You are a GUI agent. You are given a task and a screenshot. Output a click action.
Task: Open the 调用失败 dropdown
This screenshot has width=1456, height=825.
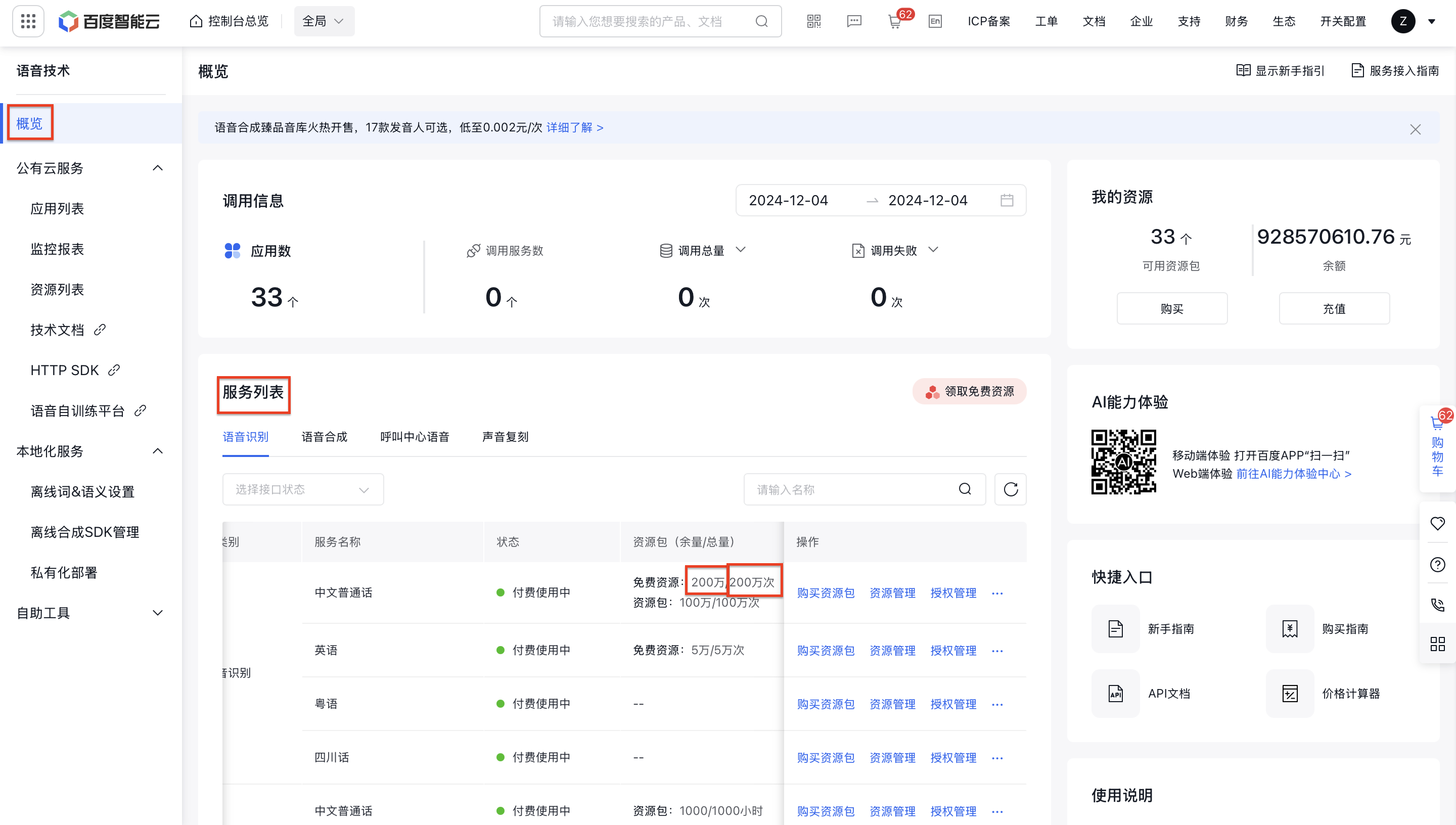pyautogui.click(x=933, y=250)
